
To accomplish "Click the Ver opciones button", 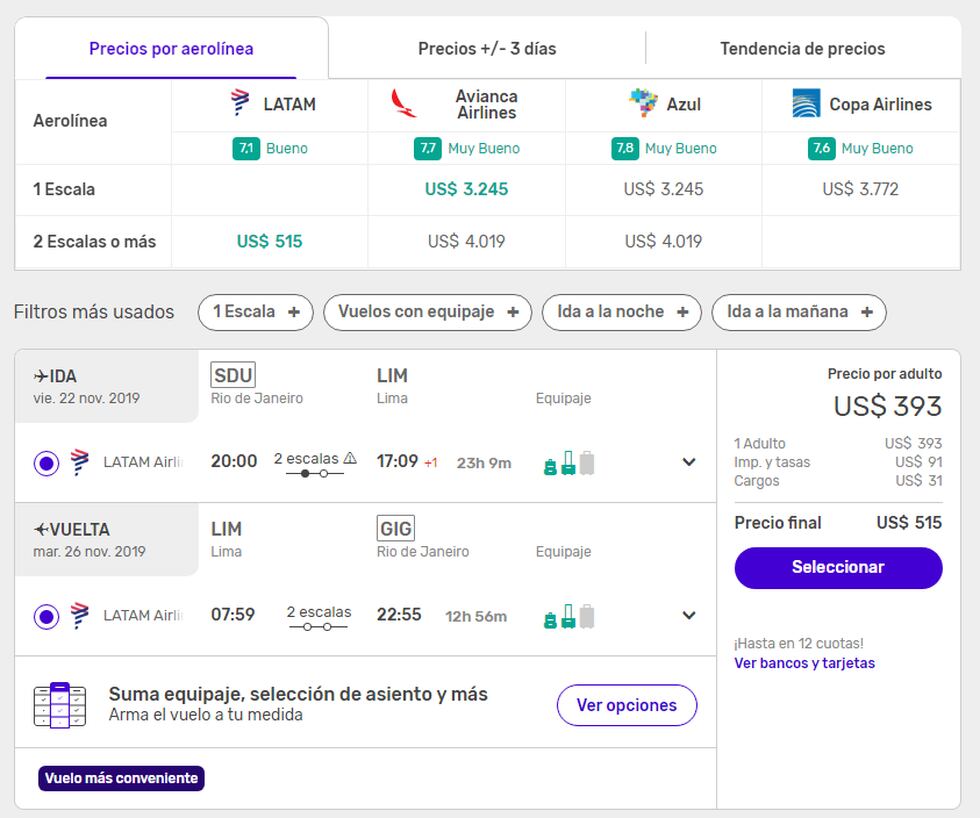I will pos(626,705).
